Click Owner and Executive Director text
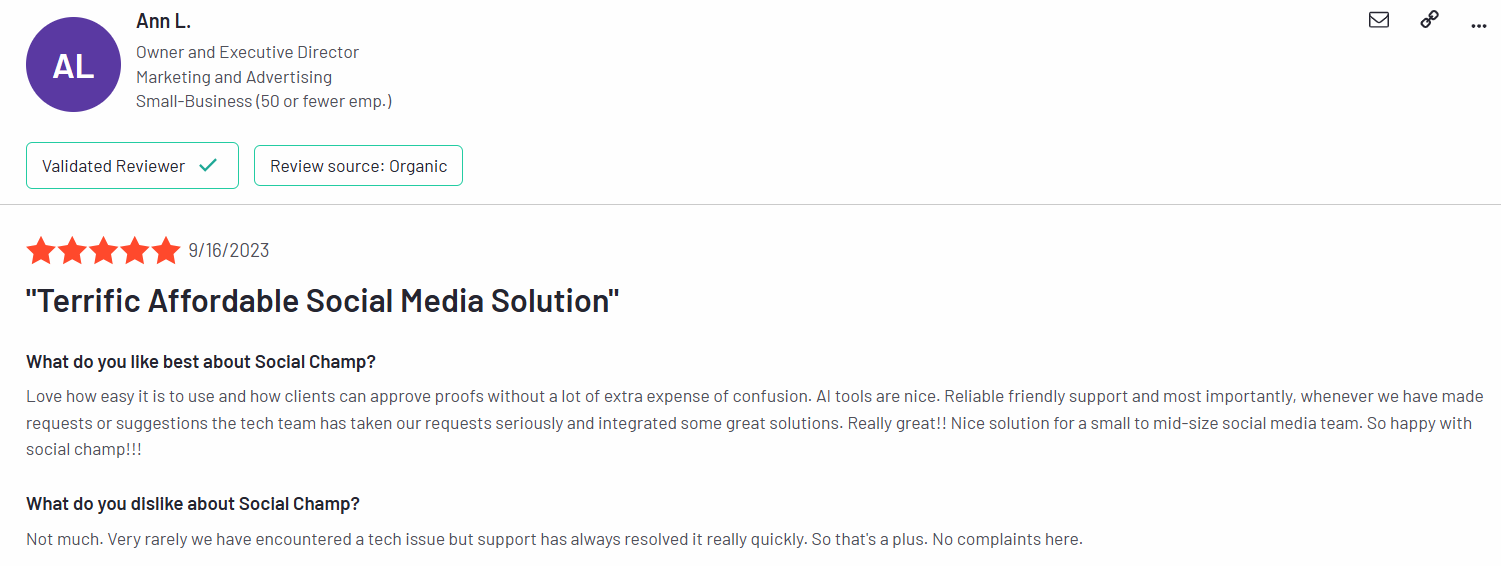 [247, 52]
